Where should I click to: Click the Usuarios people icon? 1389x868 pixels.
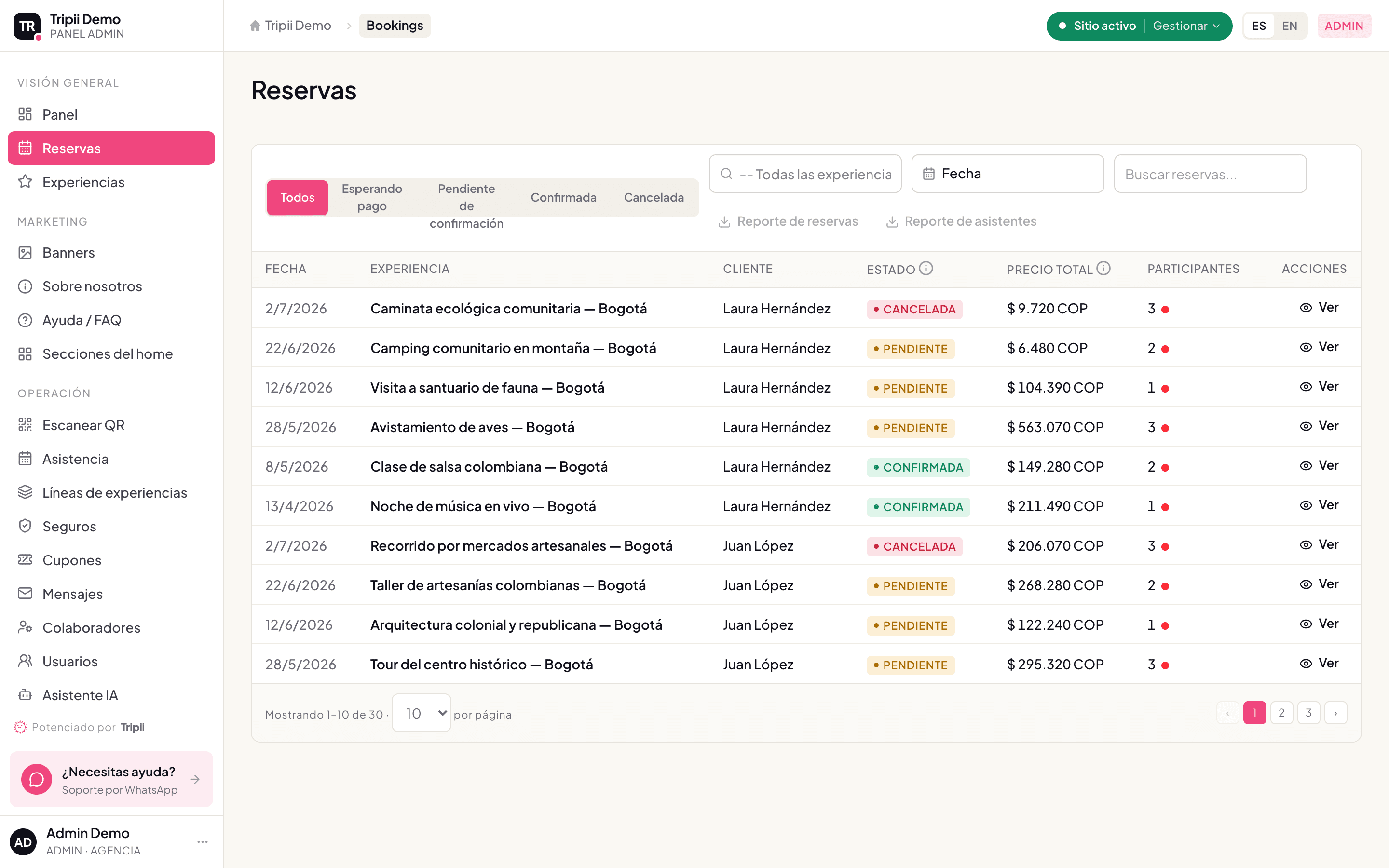[25, 661]
